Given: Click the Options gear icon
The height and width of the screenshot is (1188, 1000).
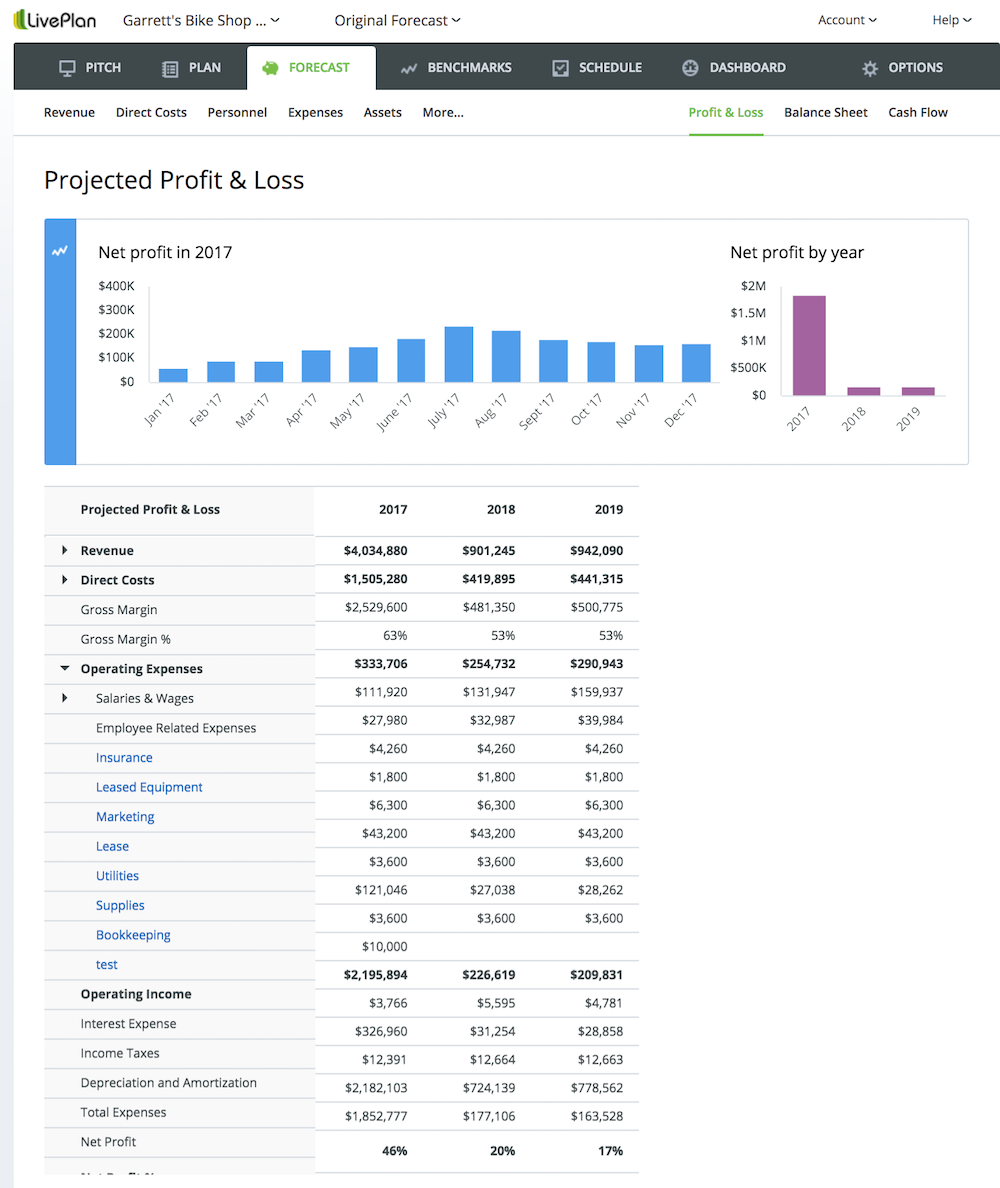Looking at the screenshot, I should pos(870,68).
